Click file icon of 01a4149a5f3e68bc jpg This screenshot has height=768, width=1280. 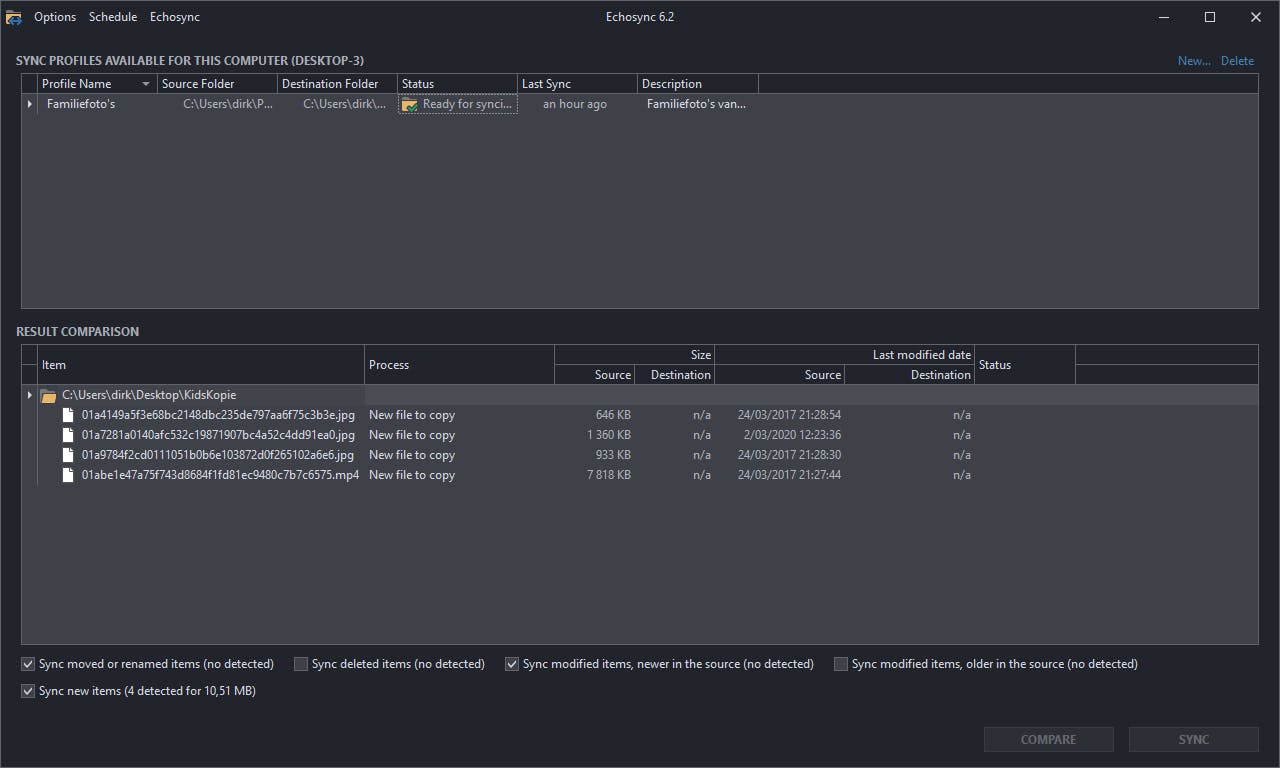tap(68, 415)
